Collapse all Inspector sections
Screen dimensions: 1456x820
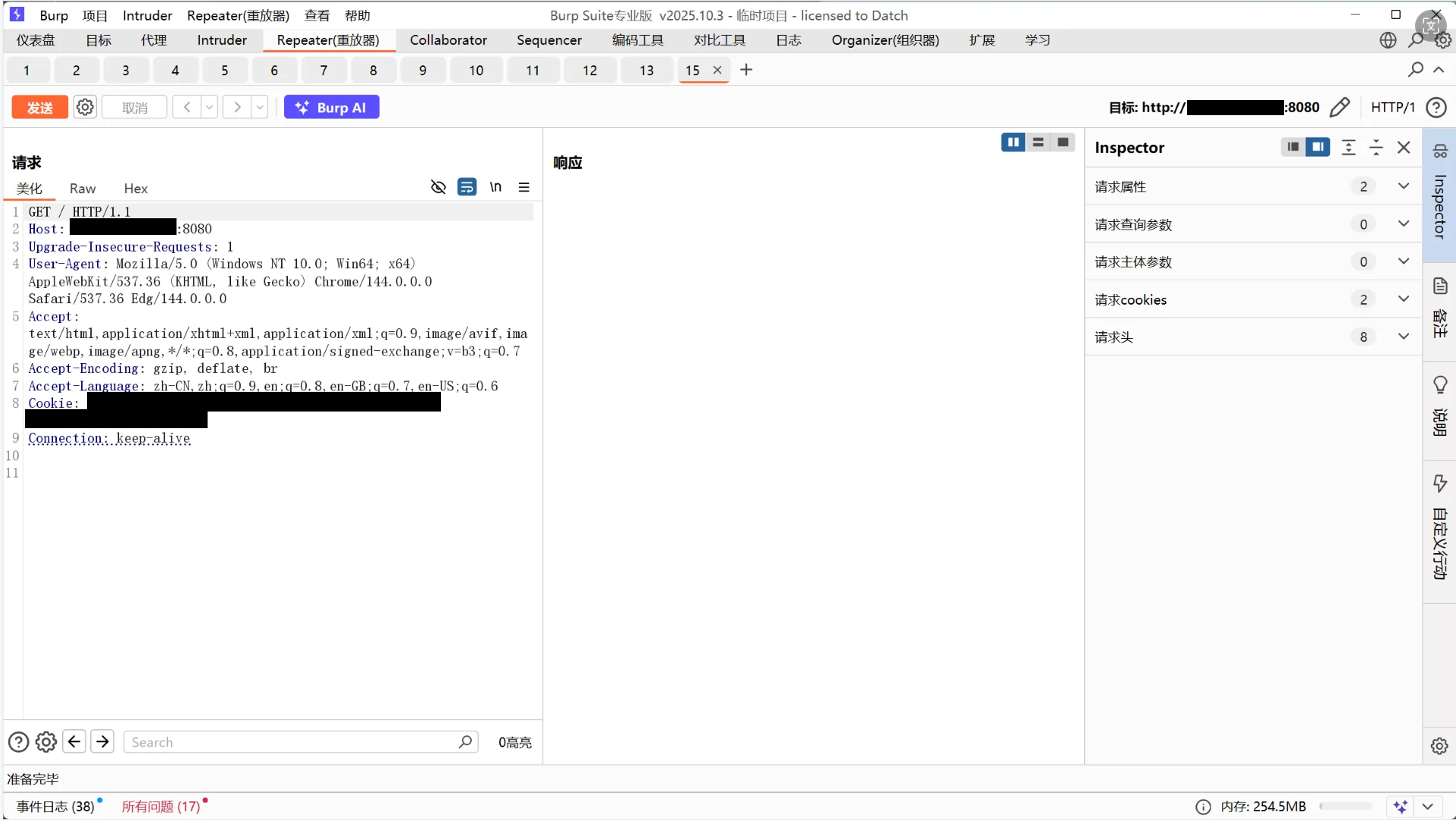click(x=1376, y=147)
